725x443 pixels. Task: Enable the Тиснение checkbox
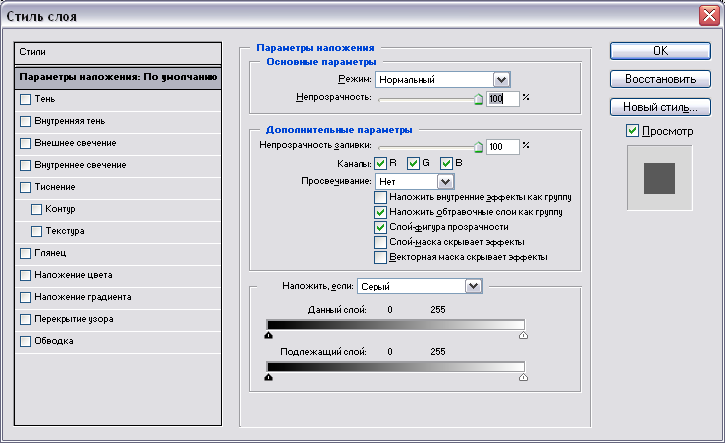(x=25, y=187)
